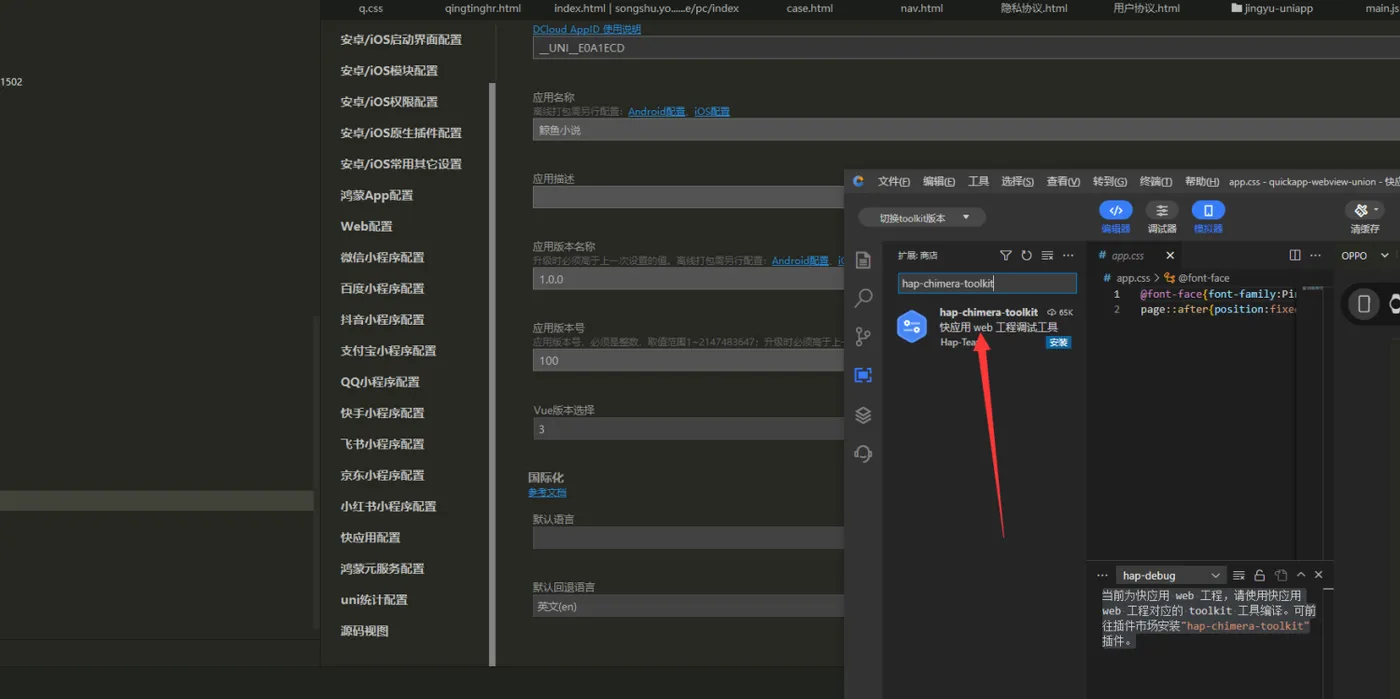Select the phone device icon in the simulator
The width and height of the screenshot is (1400, 699).
pos(1364,304)
